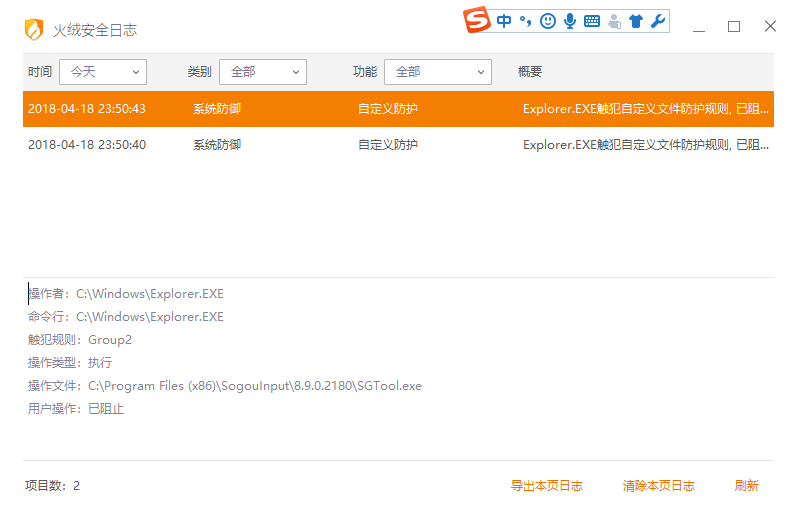Toggle the 中 Chinese/English input mode
Screen dimensions: 799x514
click(504, 21)
